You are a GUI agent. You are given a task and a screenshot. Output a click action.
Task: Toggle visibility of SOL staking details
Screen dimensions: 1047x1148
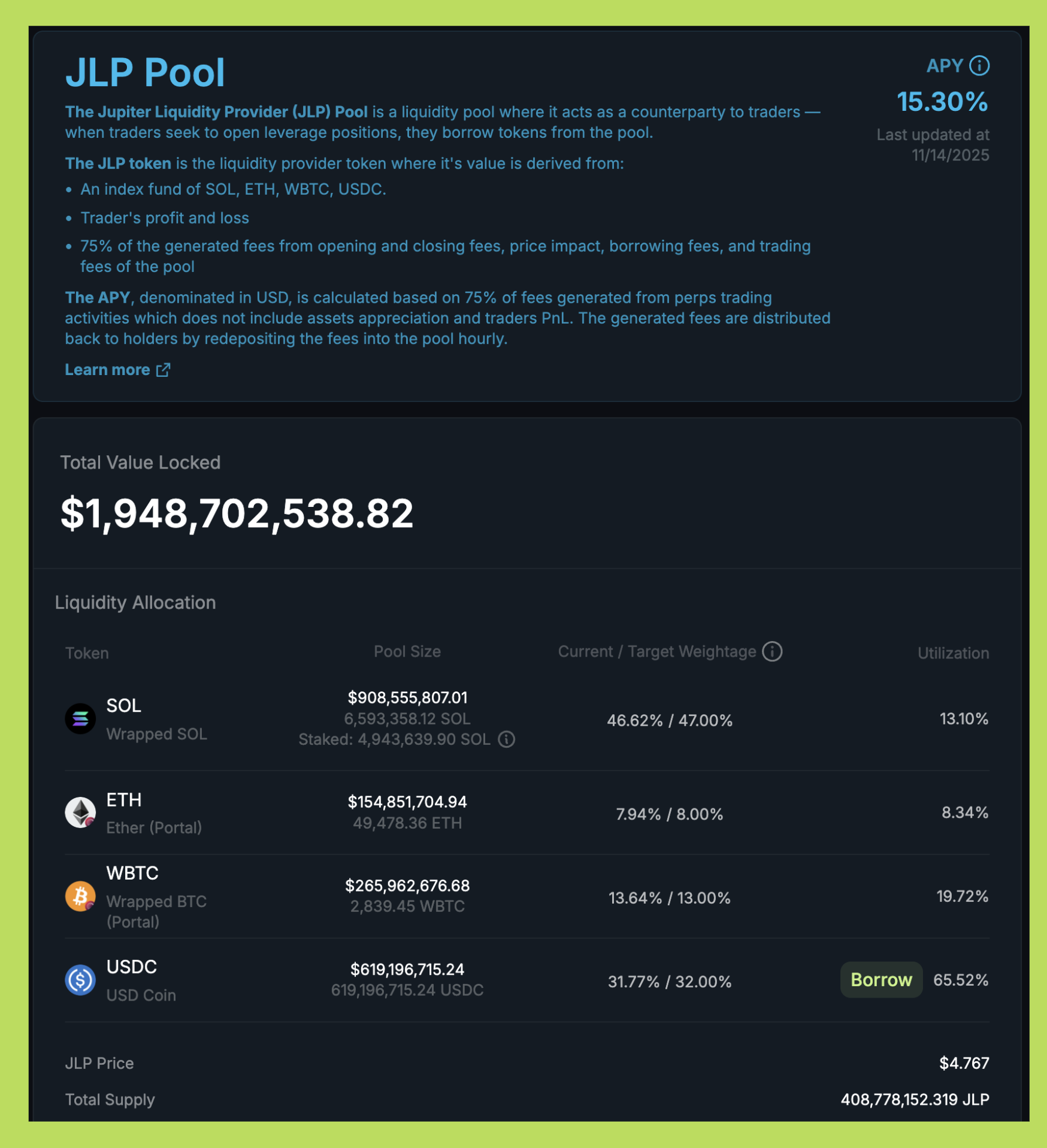point(507,739)
